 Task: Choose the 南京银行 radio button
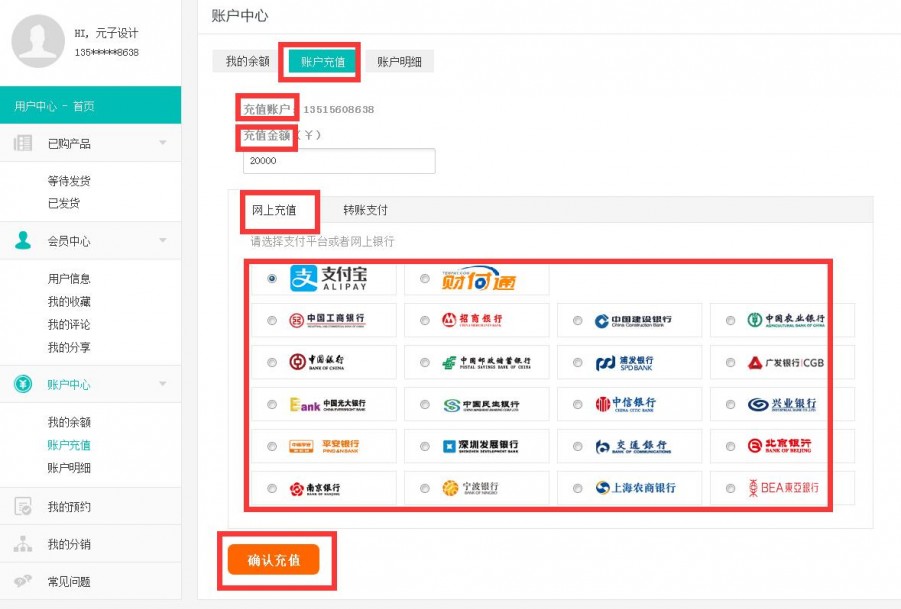(272, 488)
